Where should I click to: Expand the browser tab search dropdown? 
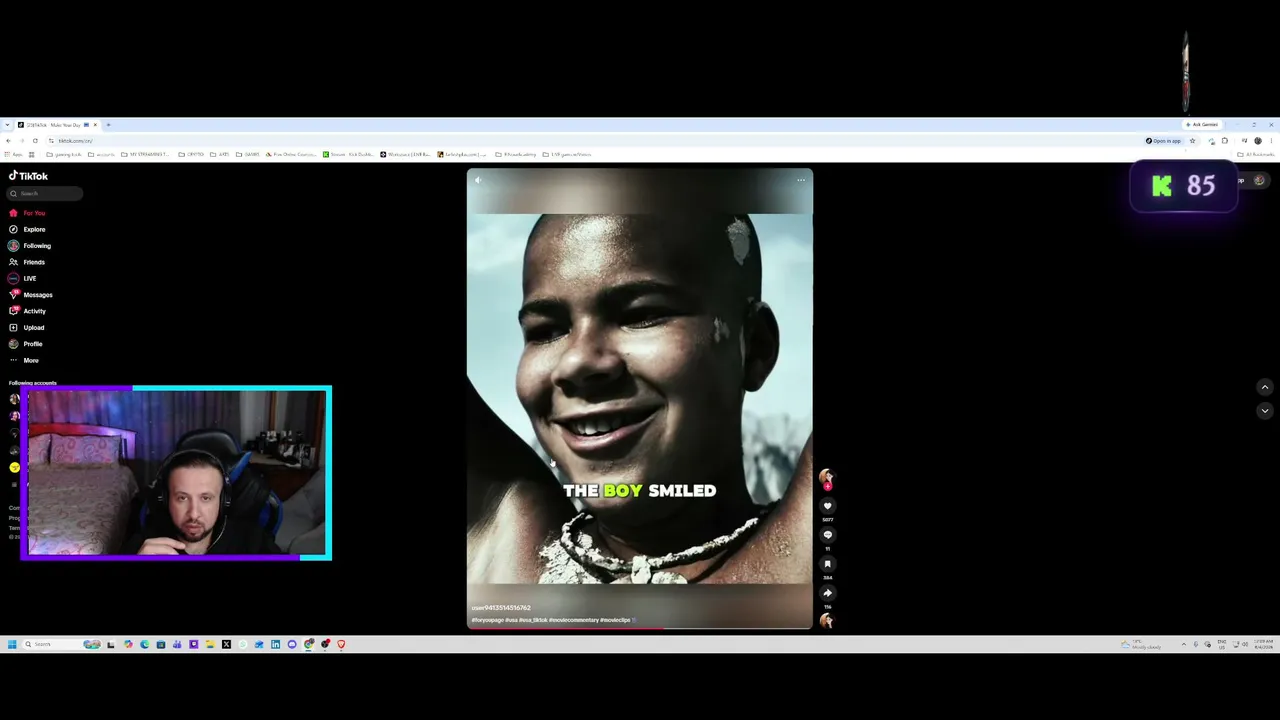click(7, 125)
